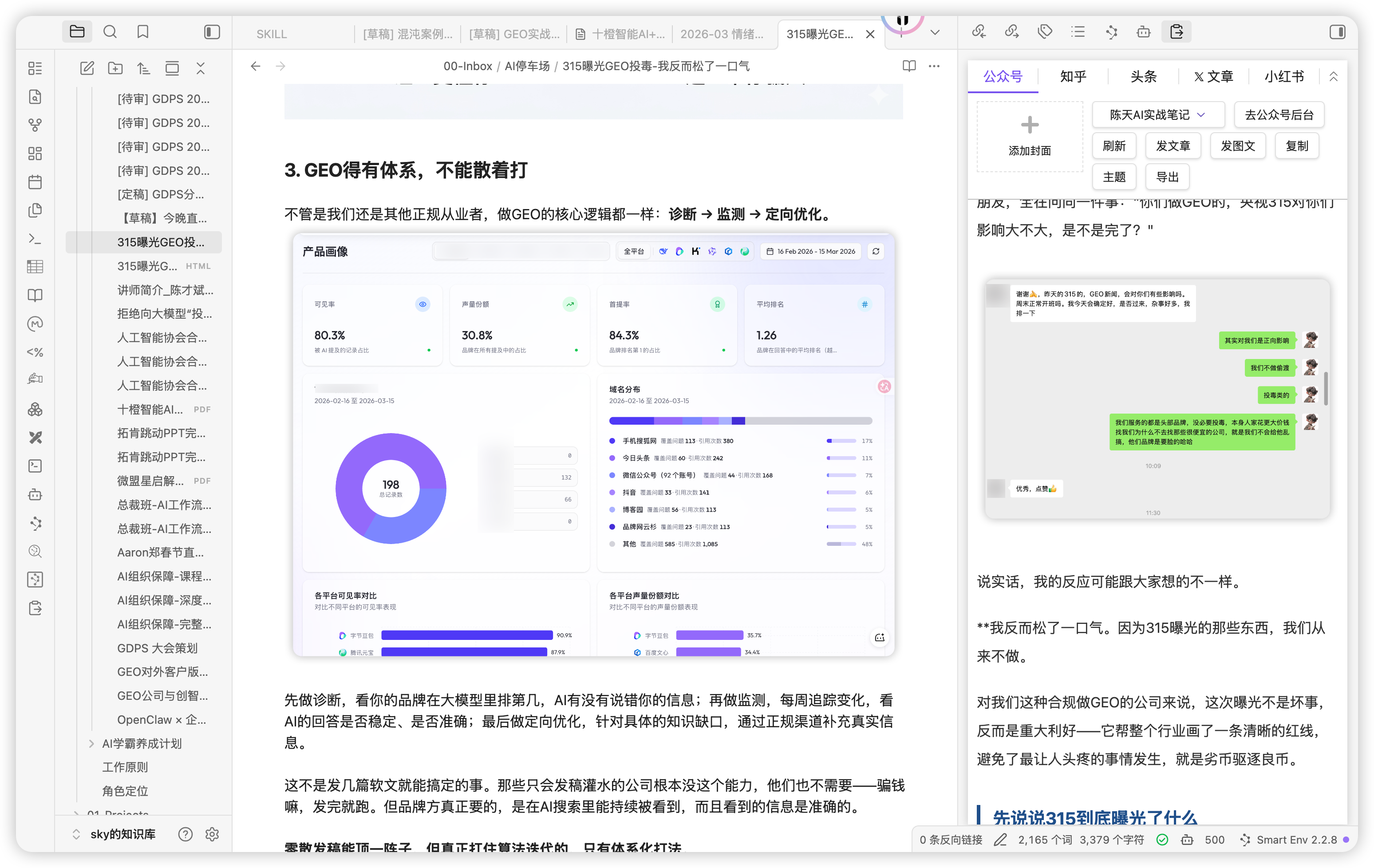1374x868 pixels.
Task: Open the 陈天AI实战笔记 account dropdown
Action: tap(1158, 114)
